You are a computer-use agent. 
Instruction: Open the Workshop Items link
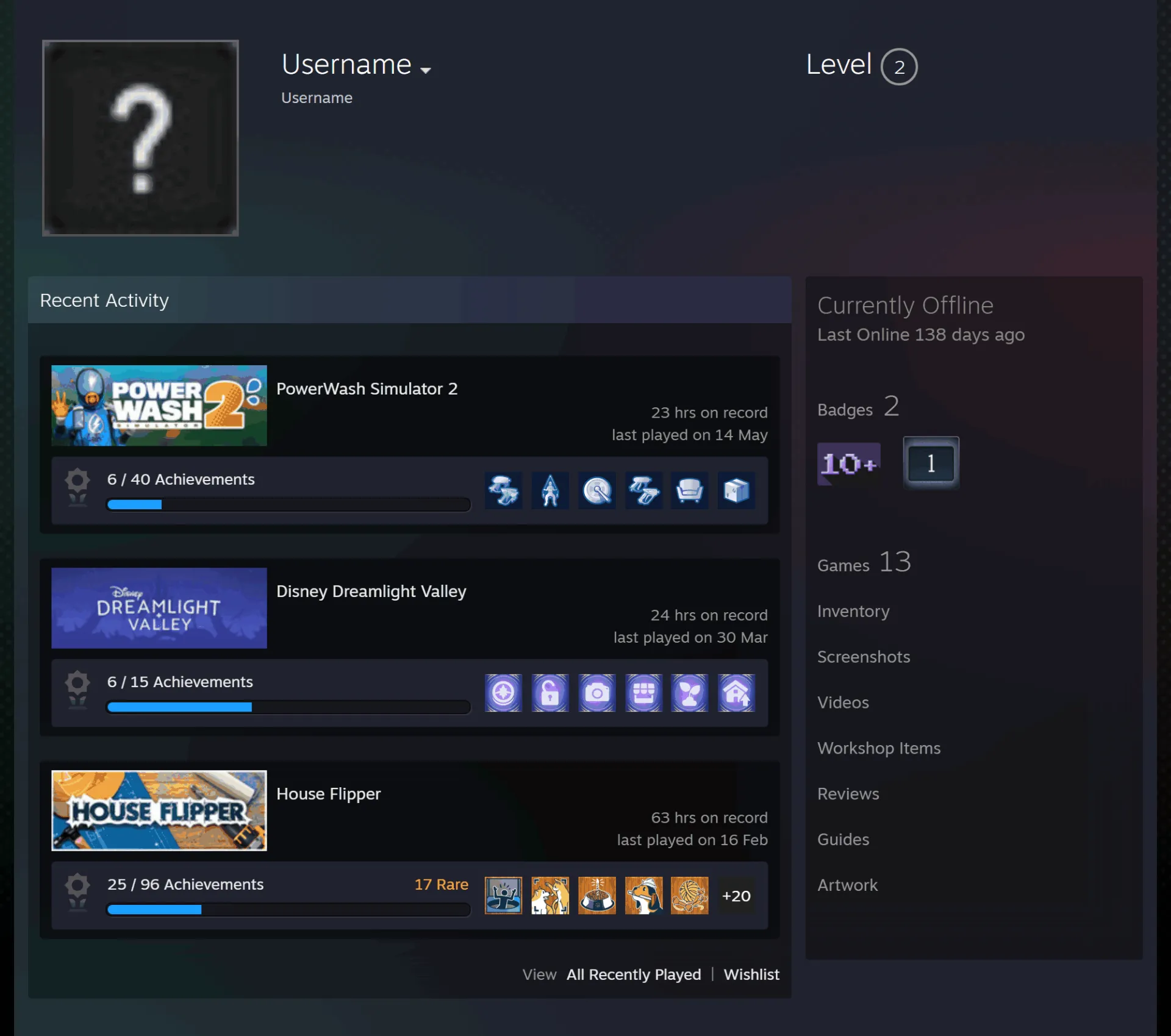pyautogui.click(x=879, y=748)
